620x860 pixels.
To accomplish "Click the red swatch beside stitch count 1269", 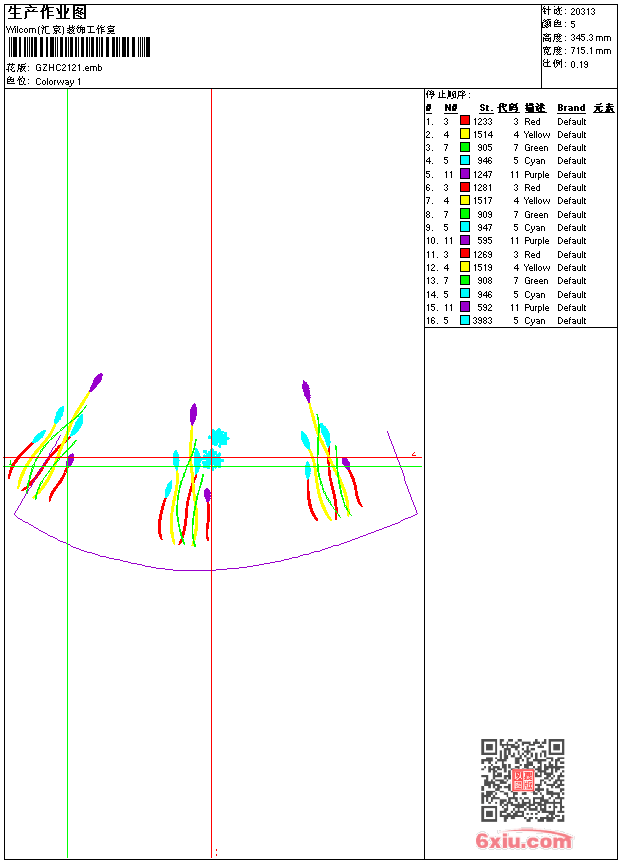I will pyautogui.click(x=465, y=253).
